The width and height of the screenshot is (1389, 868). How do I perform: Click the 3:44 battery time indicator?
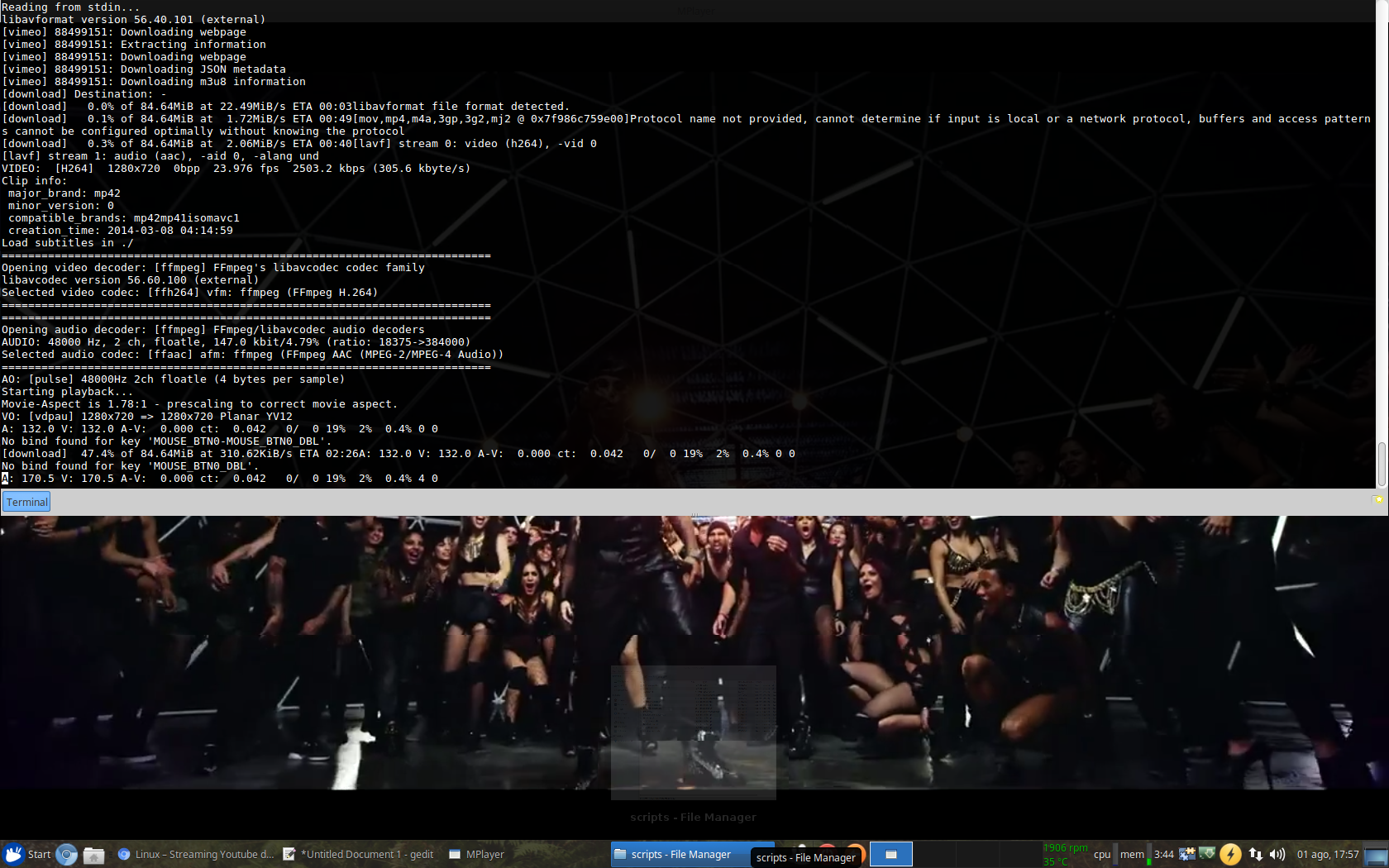(x=1164, y=855)
